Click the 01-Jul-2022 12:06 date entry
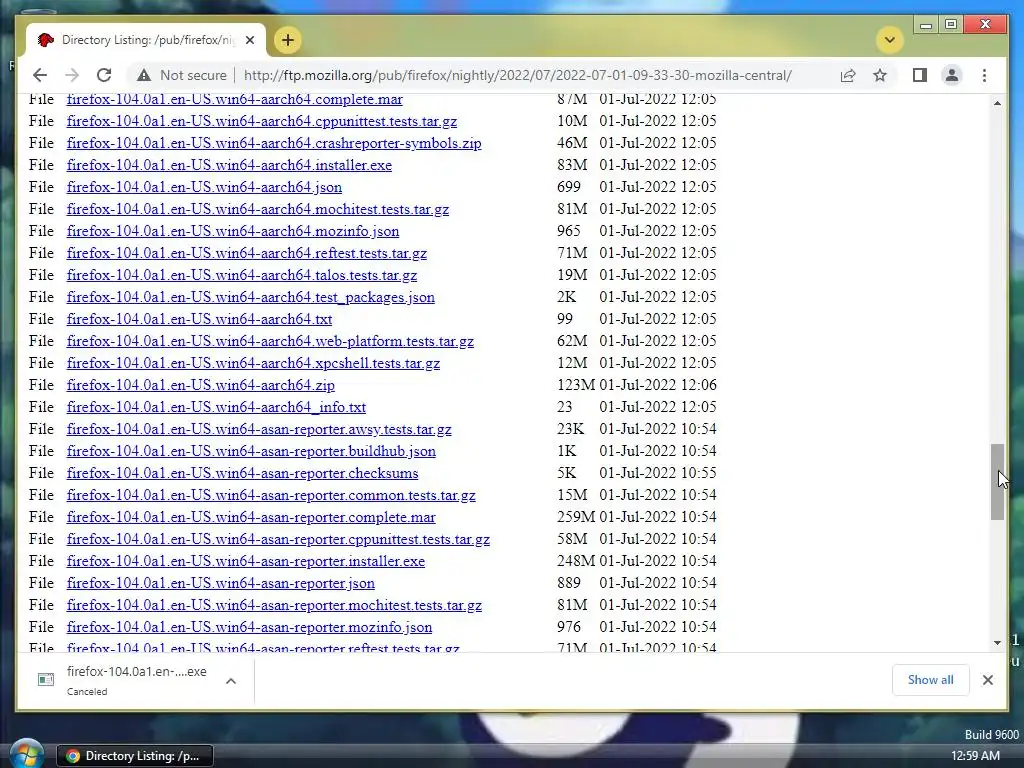 click(x=658, y=385)
